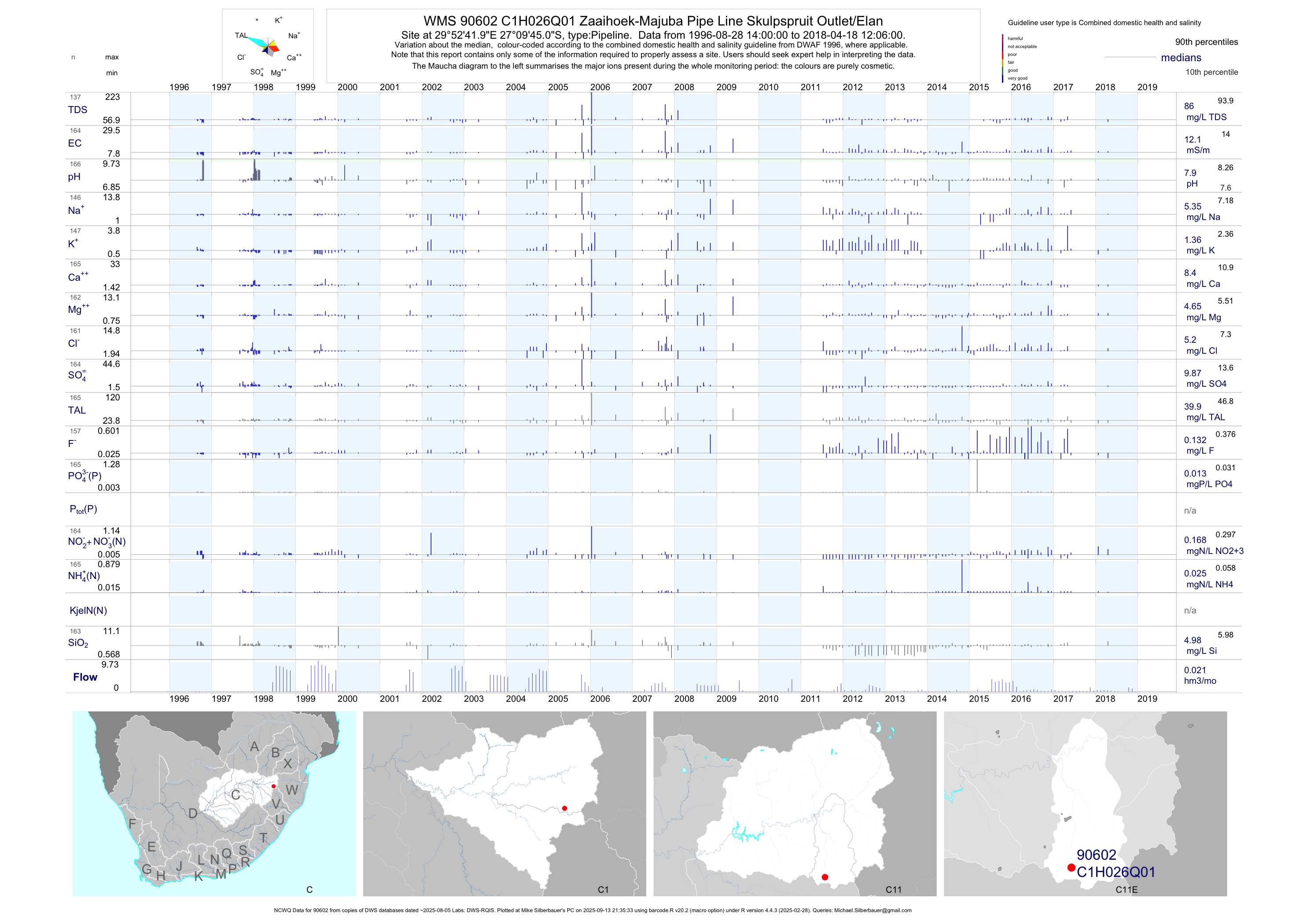Click the 2015 label on the bottom axis
The image size is (1307, 924).
(979, 699)
